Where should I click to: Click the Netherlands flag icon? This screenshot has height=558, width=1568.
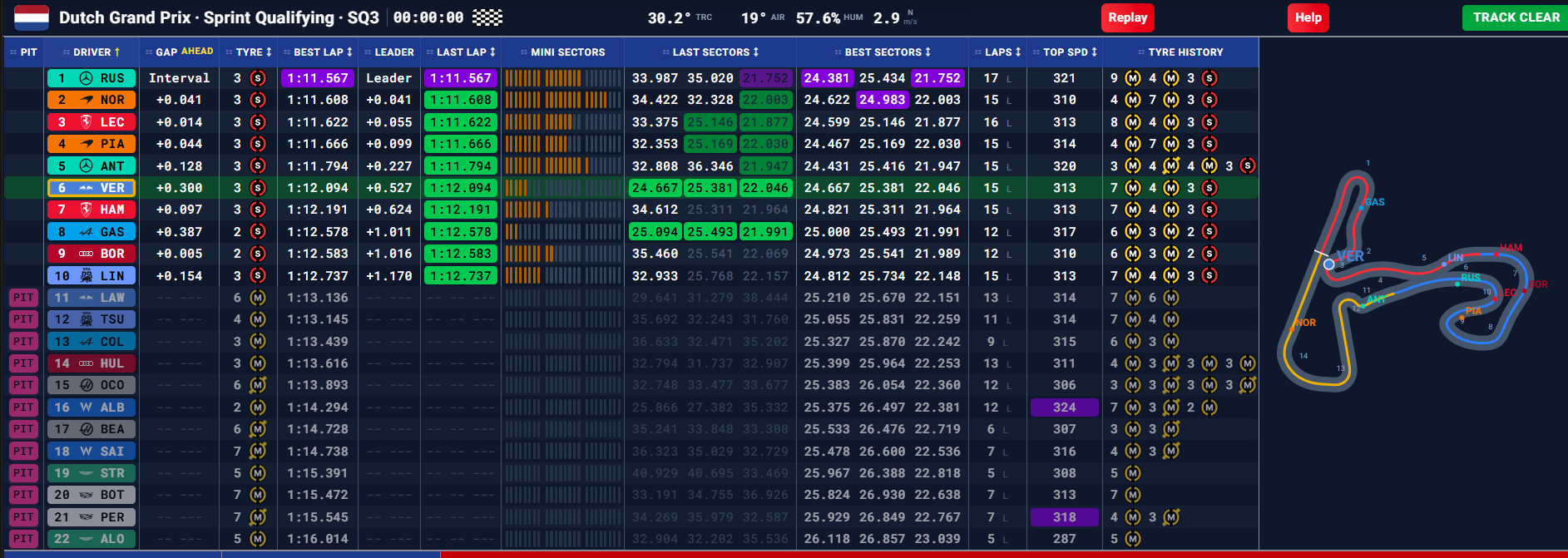(x=32, y=17)
